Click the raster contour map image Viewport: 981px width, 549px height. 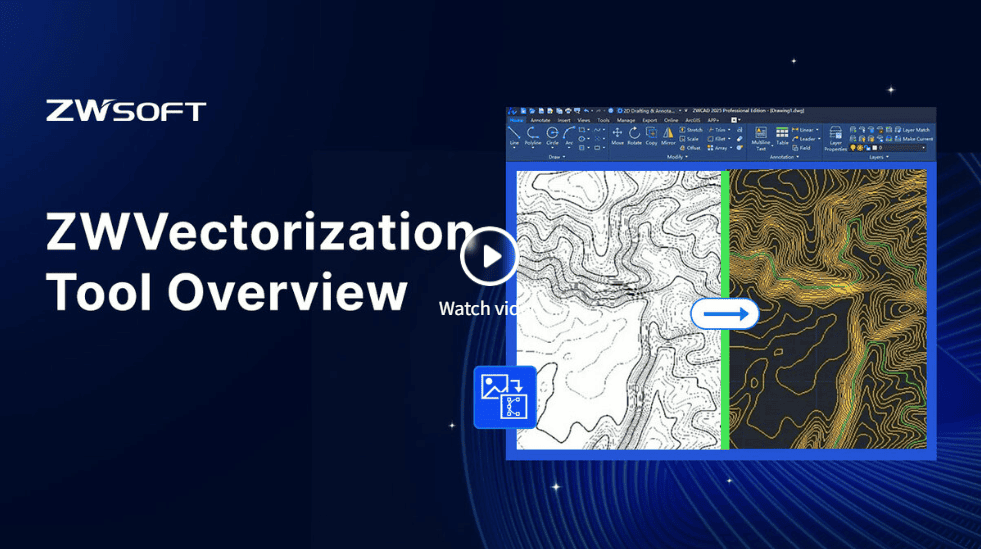(619, 310)
